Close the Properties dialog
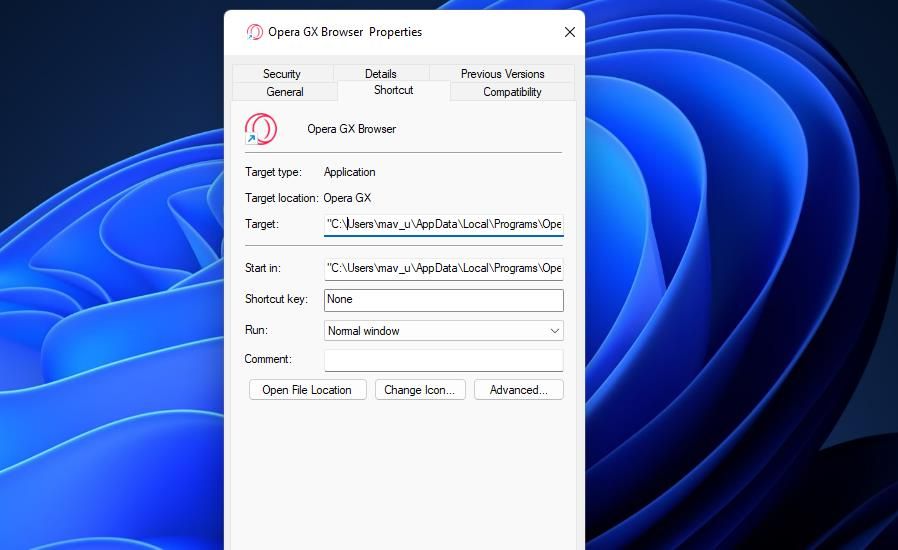 pyautogui.click(x=569, y=32)
